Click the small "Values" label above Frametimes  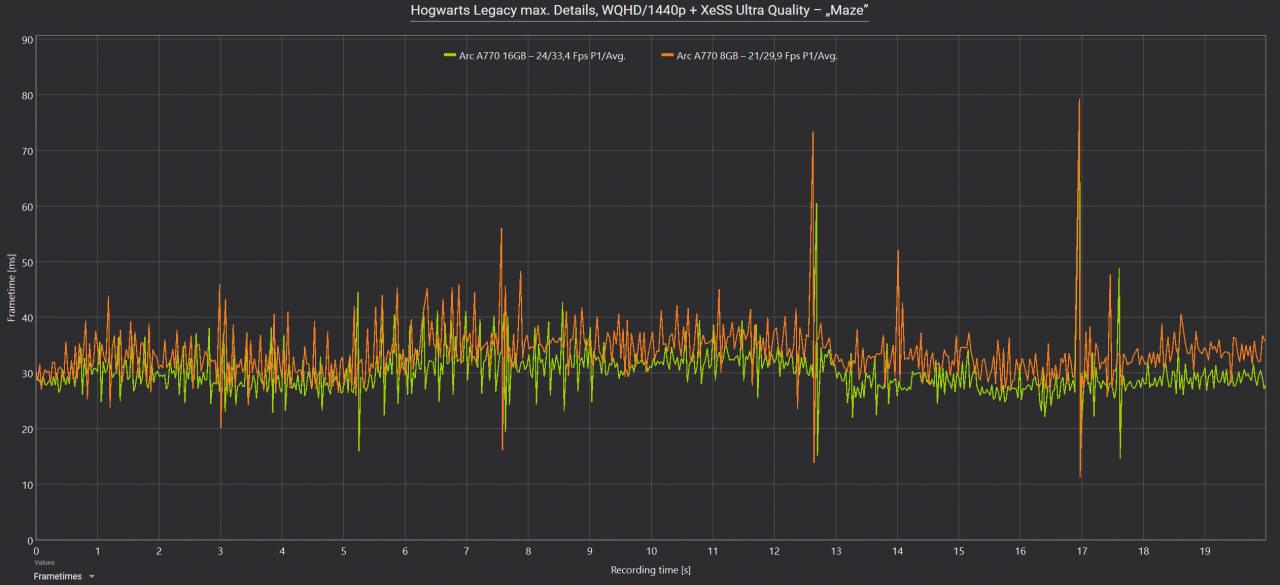[44, 563]
